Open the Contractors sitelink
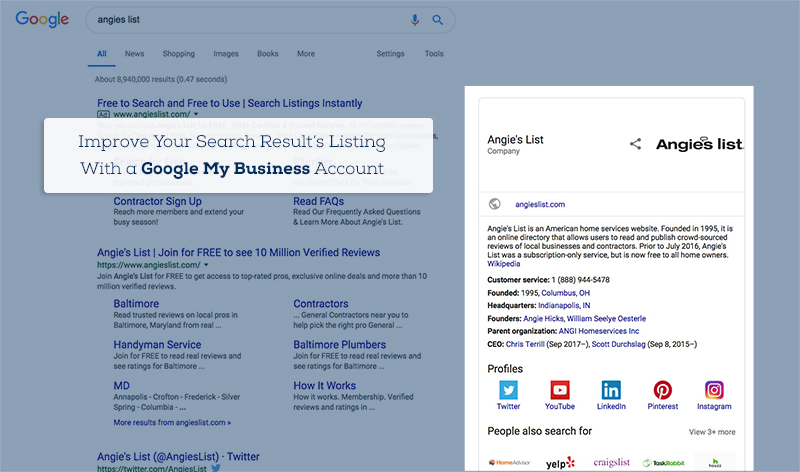 click(320, 304)
